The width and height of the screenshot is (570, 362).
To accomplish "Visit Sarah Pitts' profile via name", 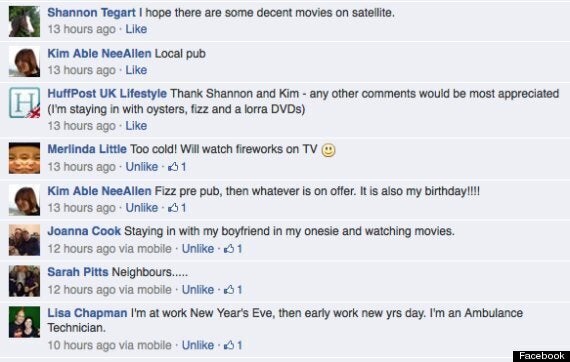I will point(78,272).
